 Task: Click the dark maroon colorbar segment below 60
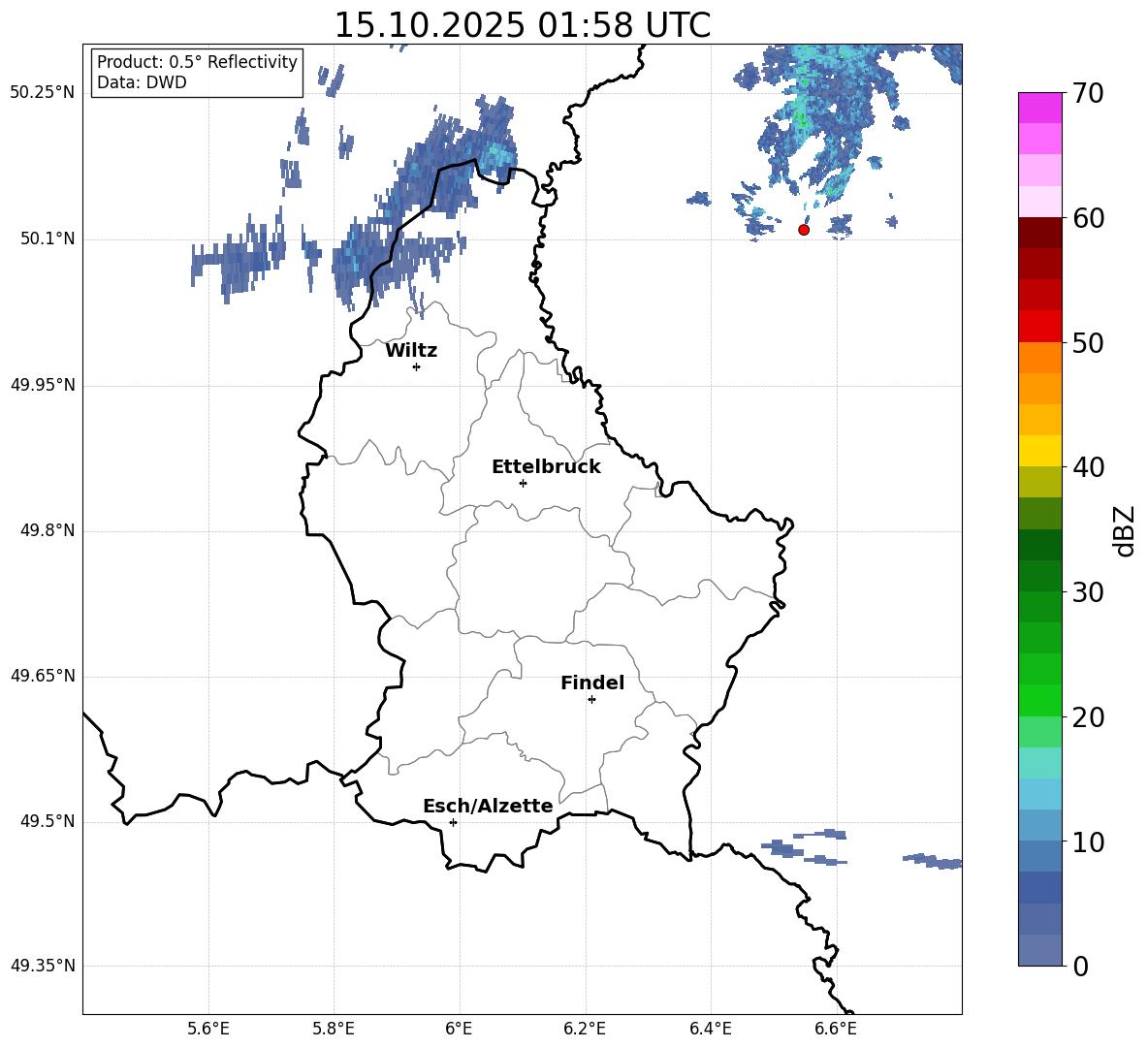1040,233
